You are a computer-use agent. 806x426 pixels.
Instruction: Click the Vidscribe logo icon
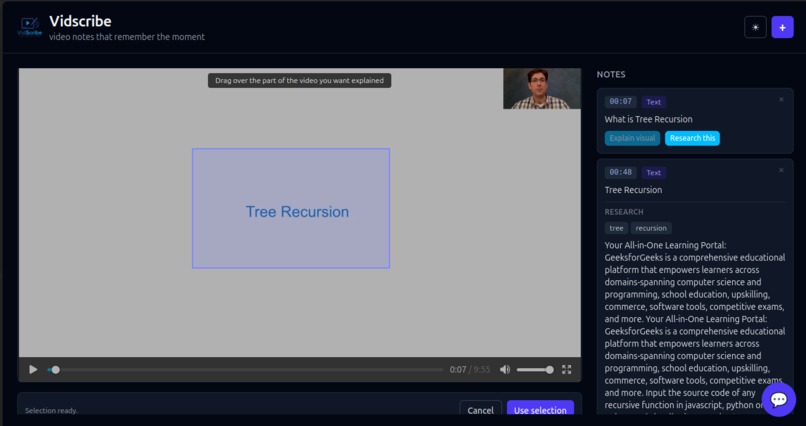point(30,27)
